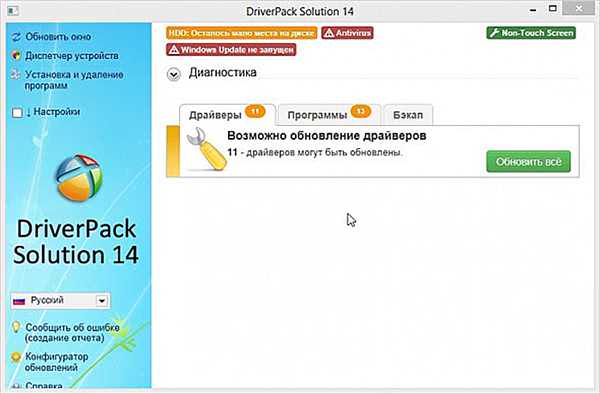
Task: Click the update configurator gear icon
Action: [x=16, y=357]
